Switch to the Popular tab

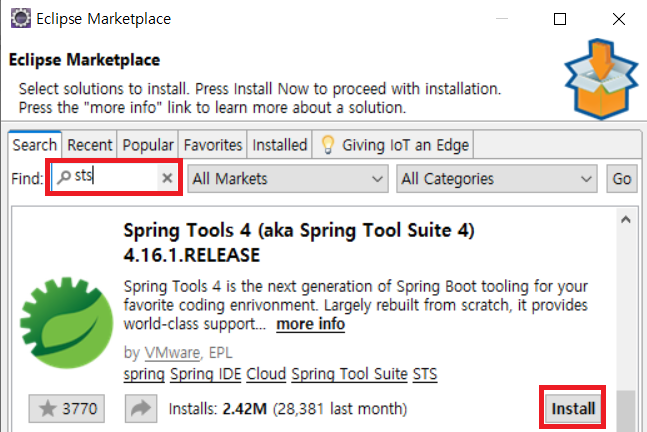[148, 145]
